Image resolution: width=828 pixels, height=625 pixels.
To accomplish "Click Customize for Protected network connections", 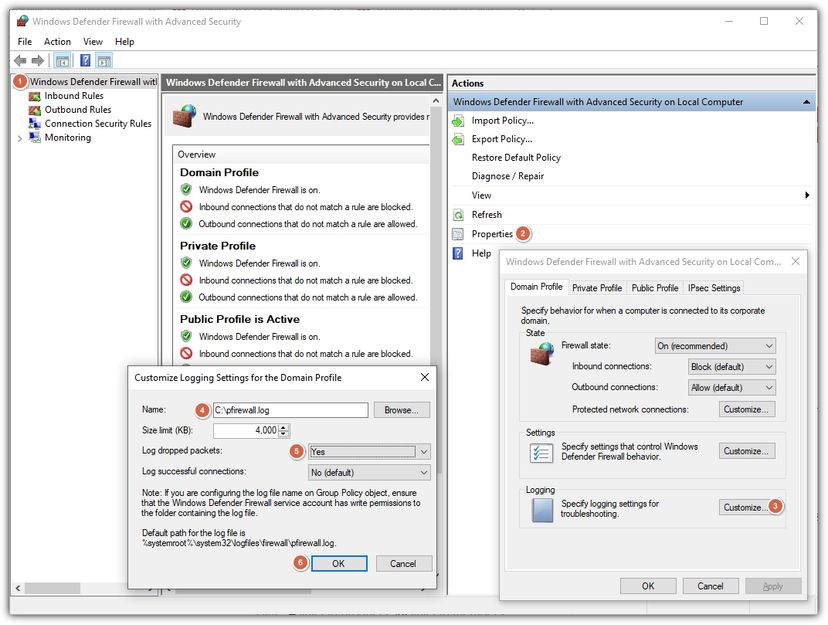I will point(747,409).
